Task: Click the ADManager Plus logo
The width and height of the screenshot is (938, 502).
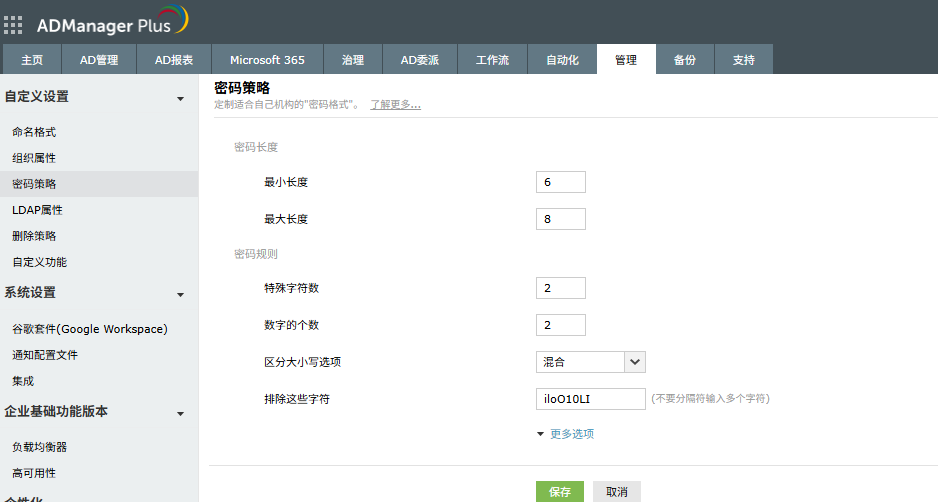Action: (112, 21)
